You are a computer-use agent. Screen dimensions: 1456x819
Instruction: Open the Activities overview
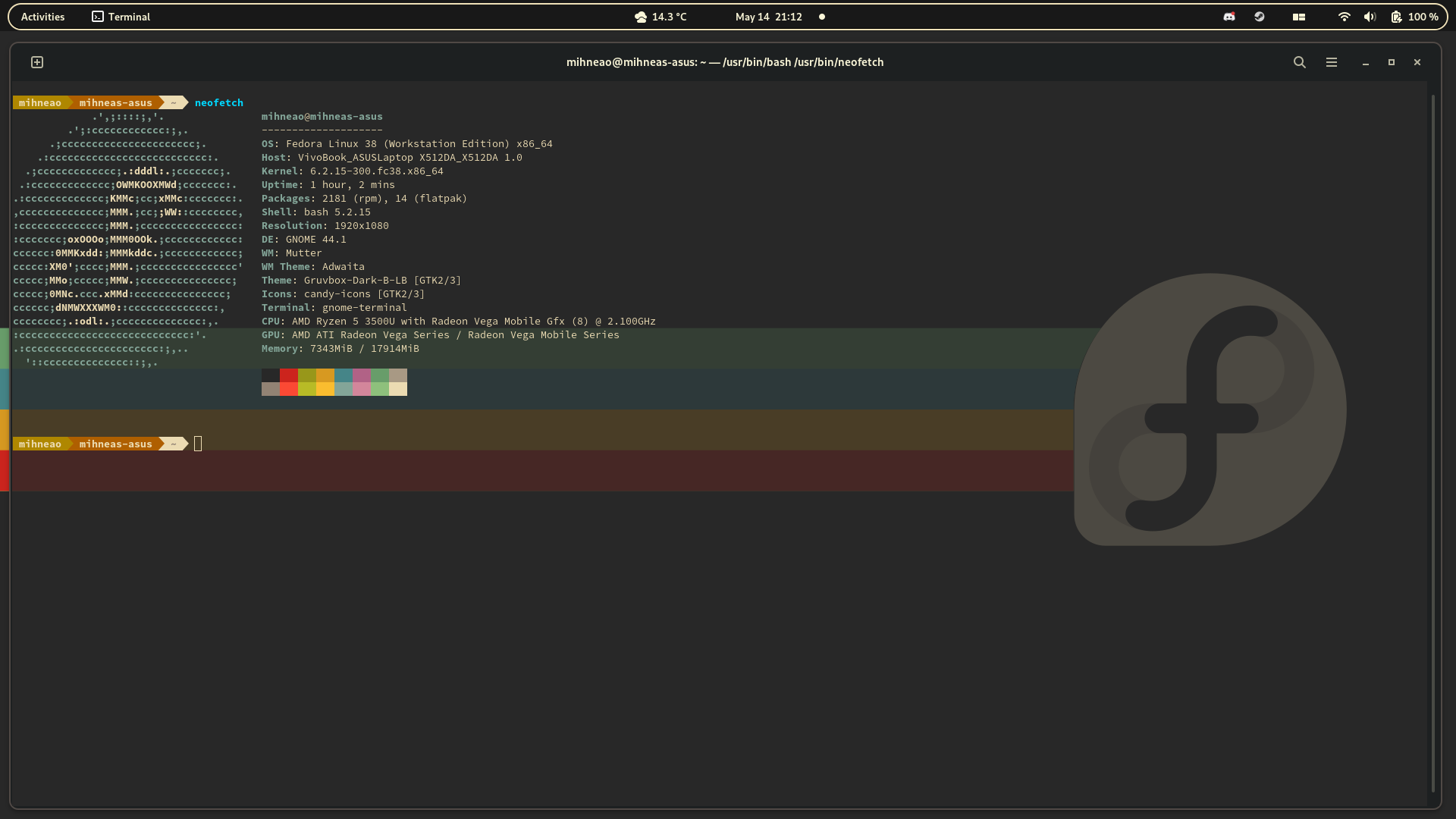pos(42,17)
